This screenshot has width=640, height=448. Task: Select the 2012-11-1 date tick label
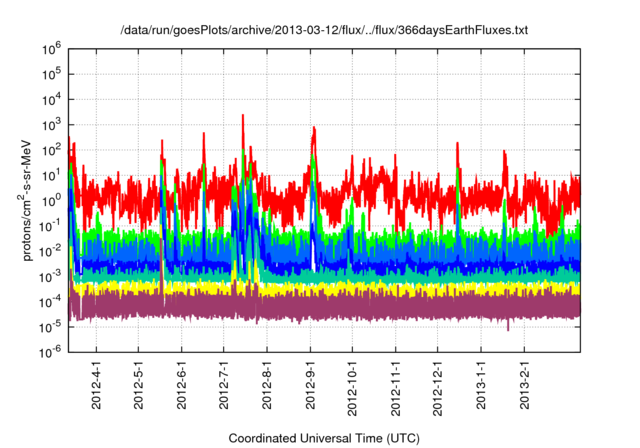395,386
